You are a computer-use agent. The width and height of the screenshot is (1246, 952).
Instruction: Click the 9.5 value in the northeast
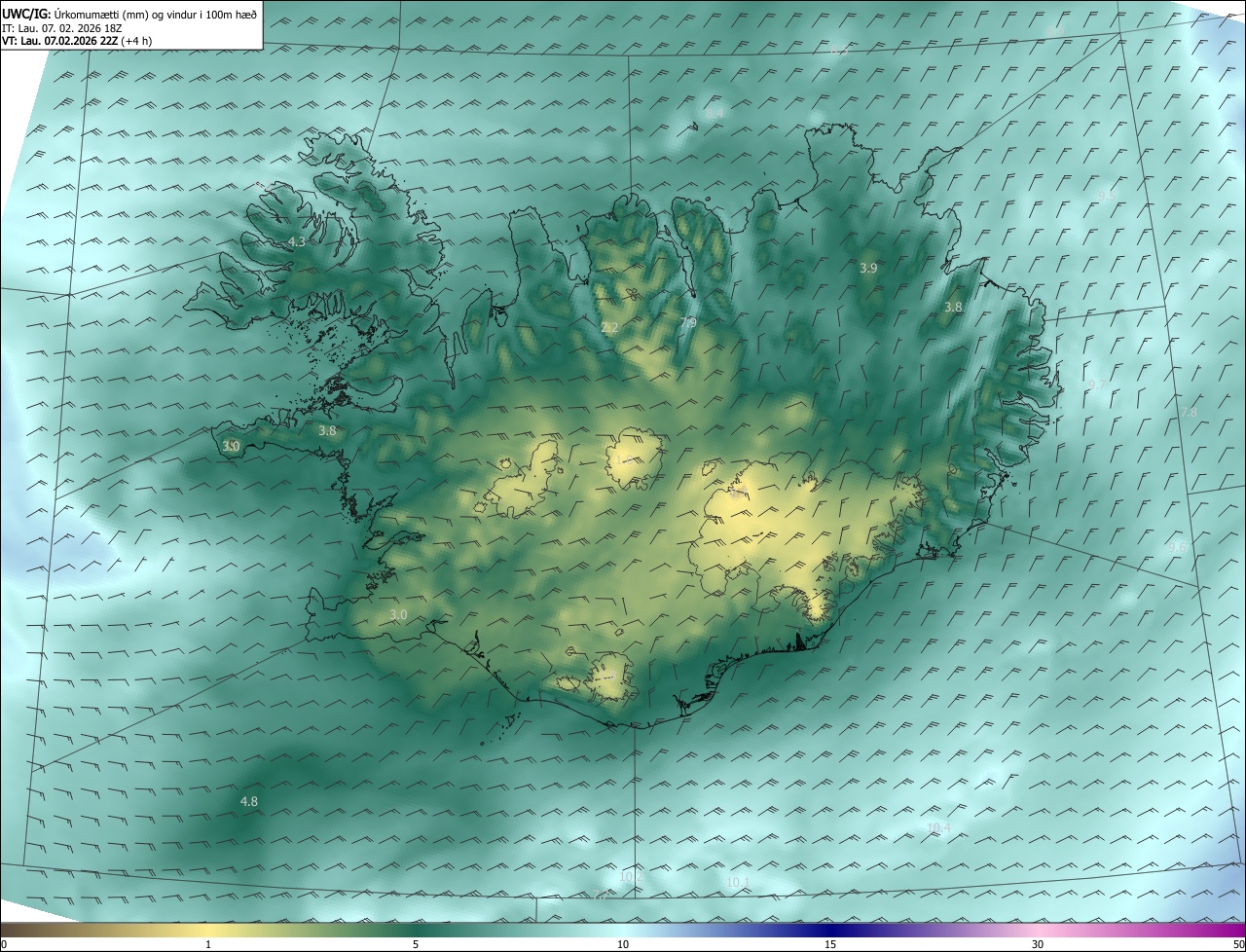tap(1106, 196)
